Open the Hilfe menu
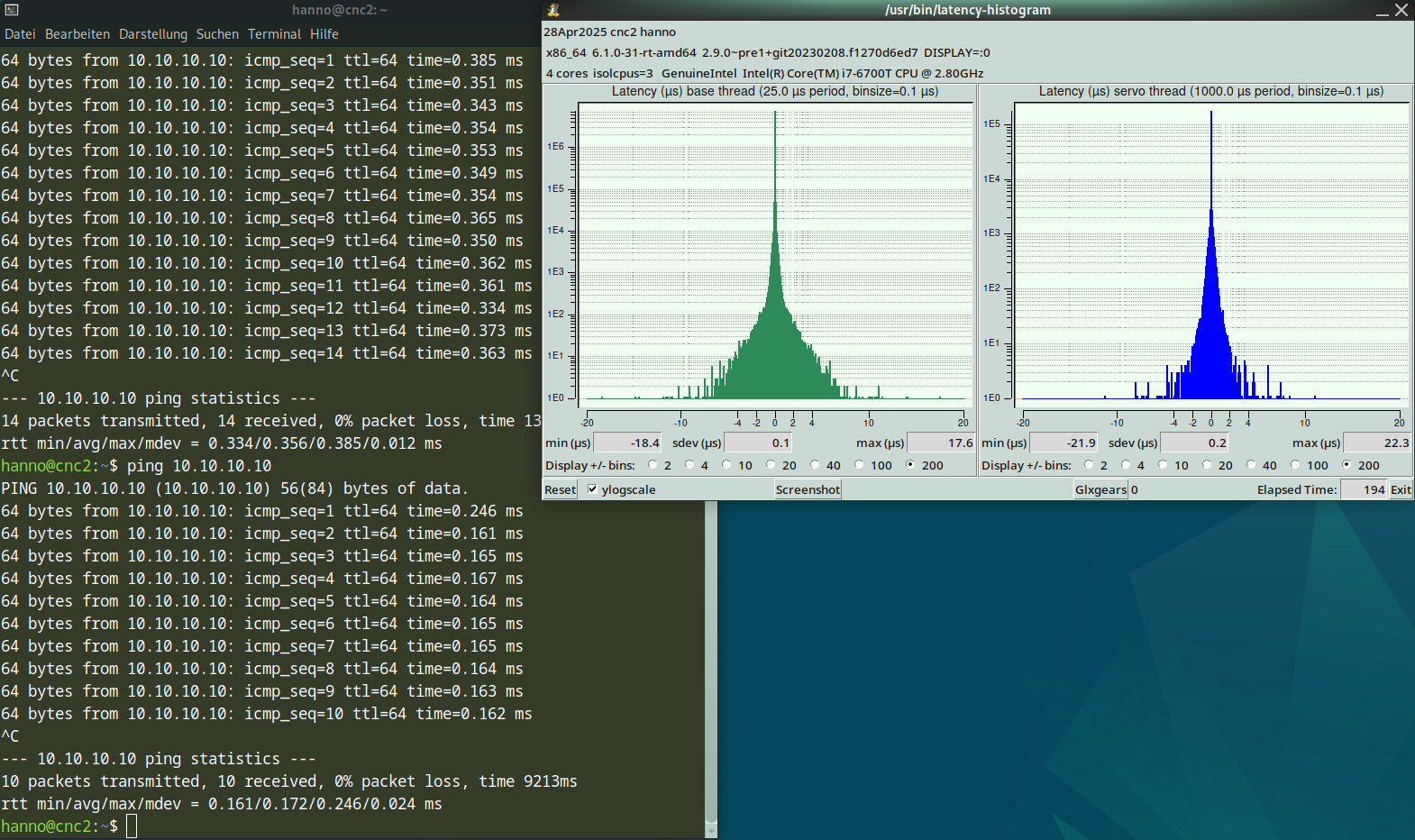The width and height of the screenshot is (1415, 840). [x=324, y=34]
